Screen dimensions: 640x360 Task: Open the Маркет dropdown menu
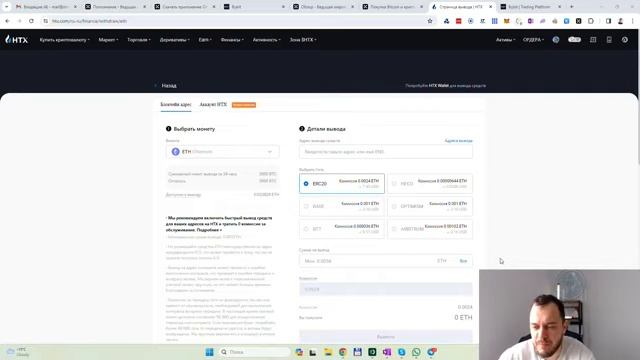pos(108,40)
